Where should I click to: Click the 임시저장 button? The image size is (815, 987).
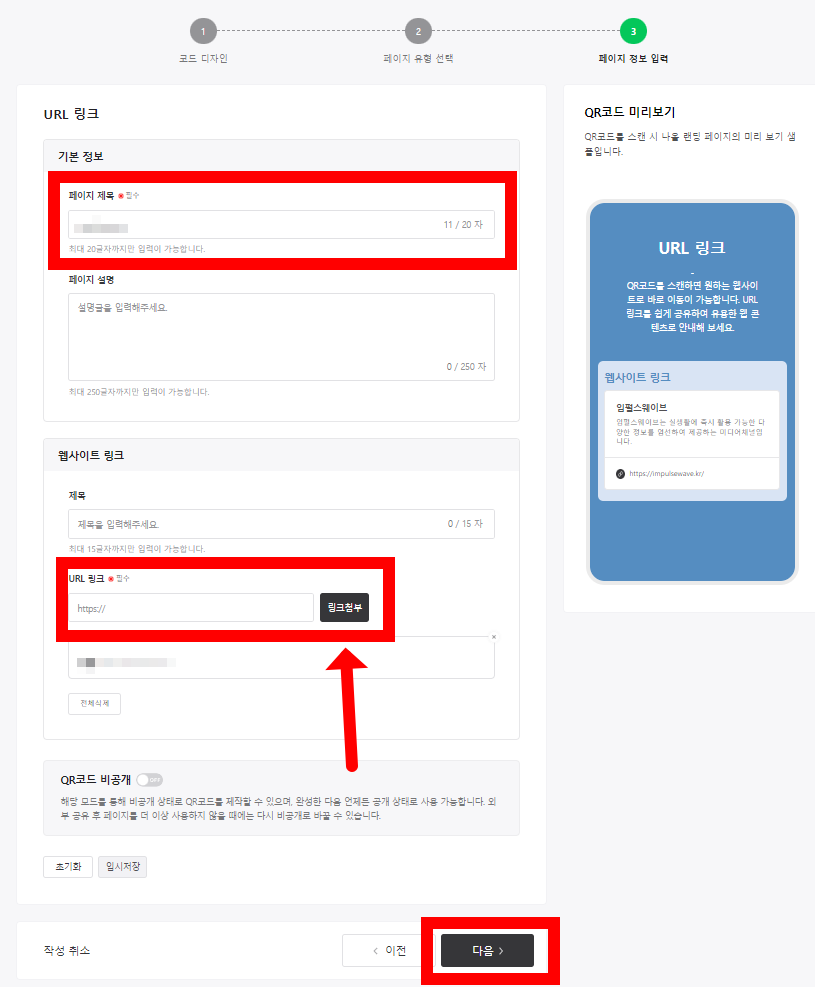click(x=123, y=867)
